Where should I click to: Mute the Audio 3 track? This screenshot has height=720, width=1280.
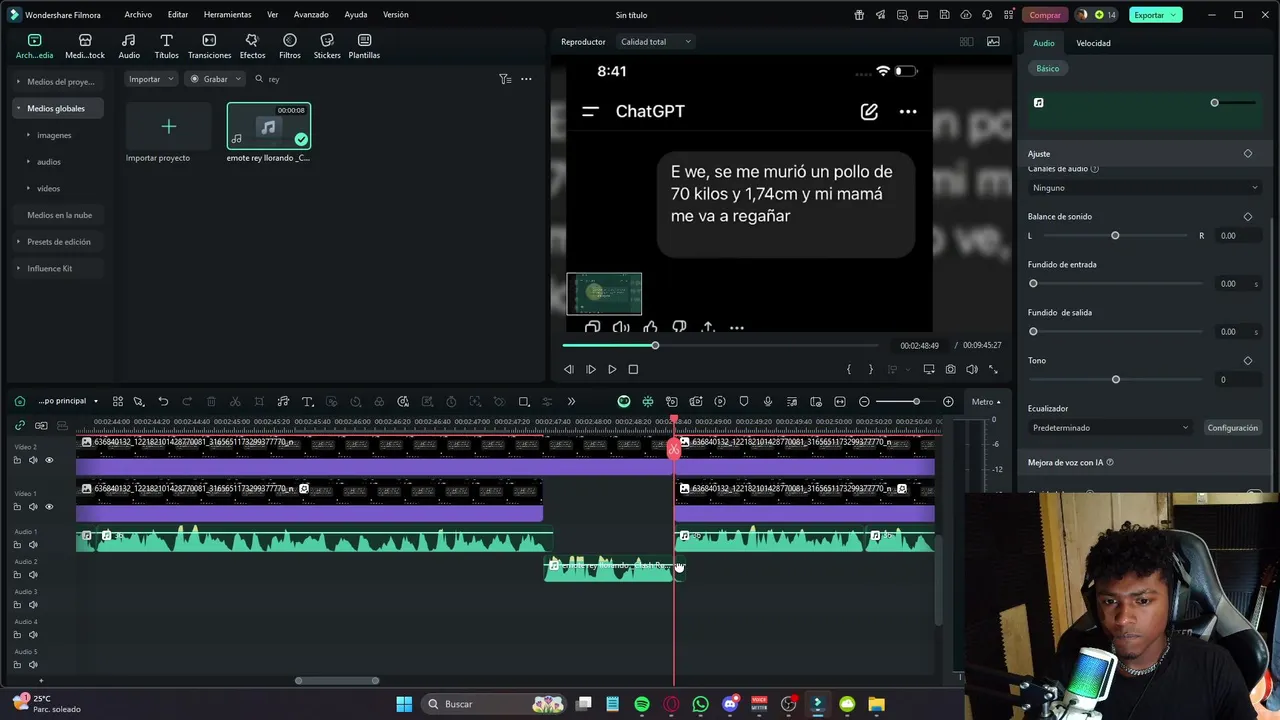point(33,605)
